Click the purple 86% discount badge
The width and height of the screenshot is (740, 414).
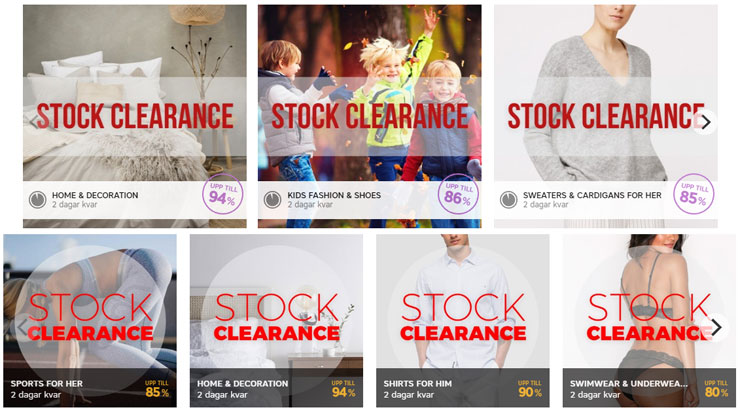click(x=458, y=194)
